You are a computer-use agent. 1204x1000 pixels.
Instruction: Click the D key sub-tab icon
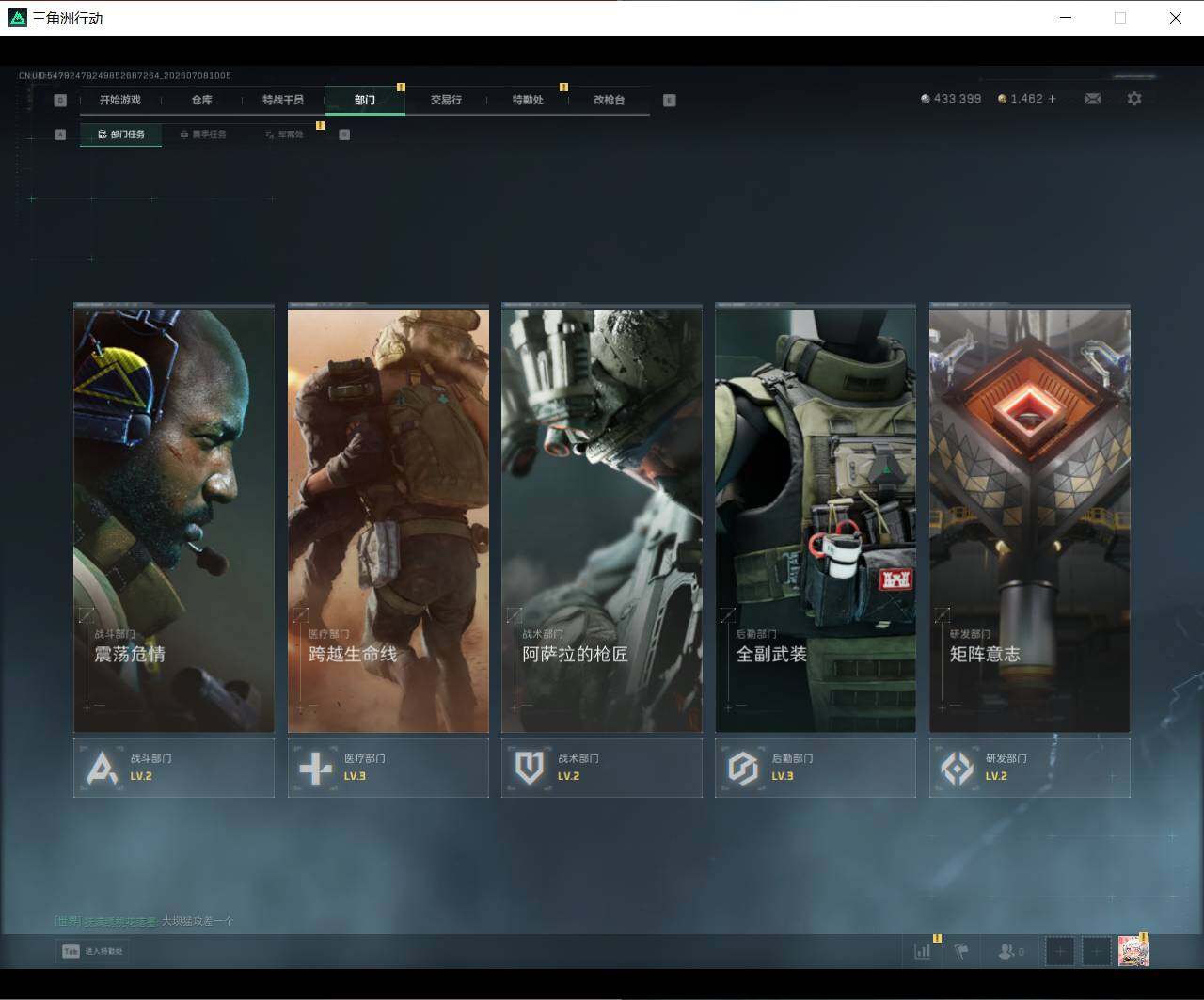point(344,135)
